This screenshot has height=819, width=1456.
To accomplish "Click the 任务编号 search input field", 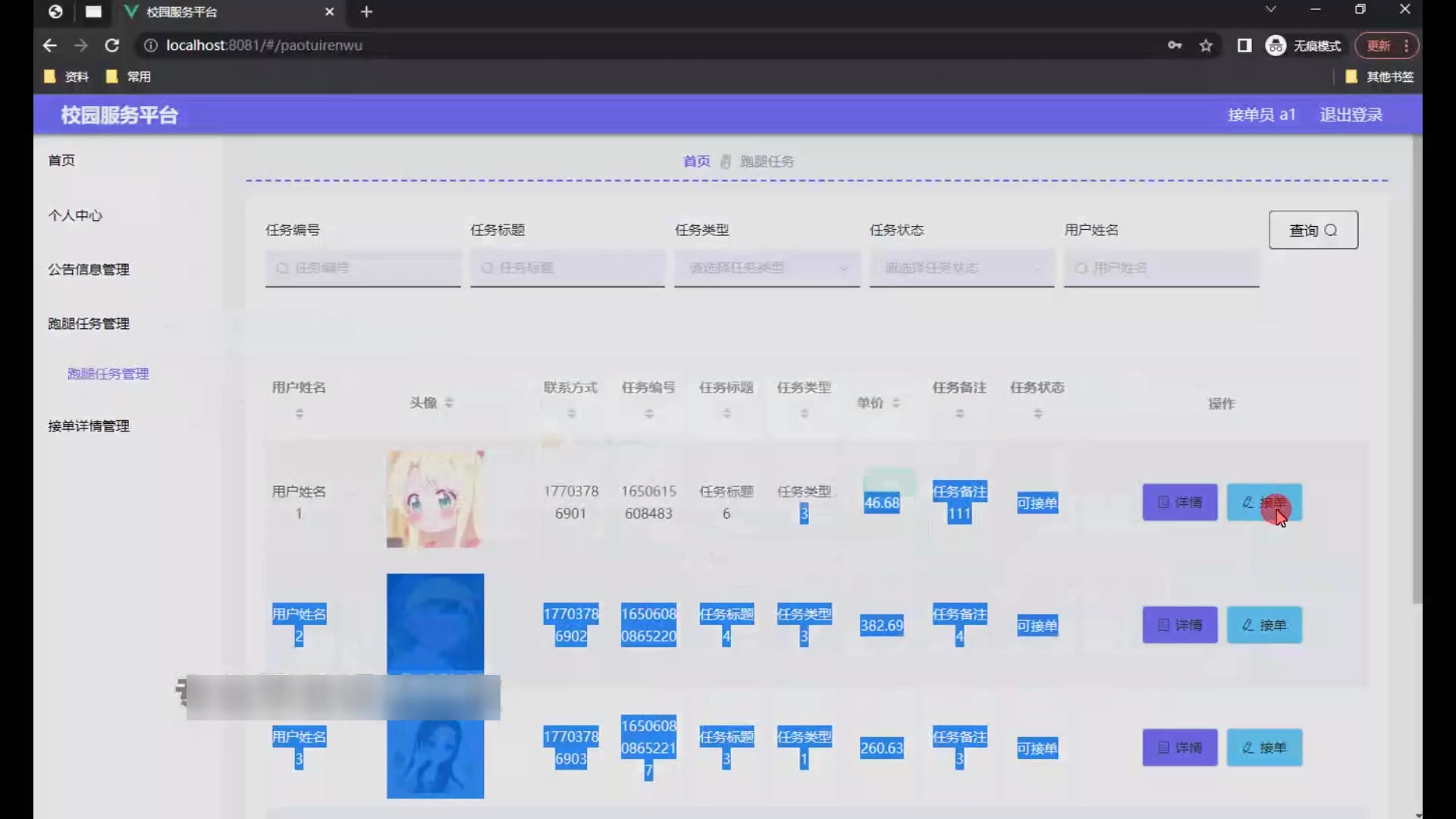I will pos(364,268).
